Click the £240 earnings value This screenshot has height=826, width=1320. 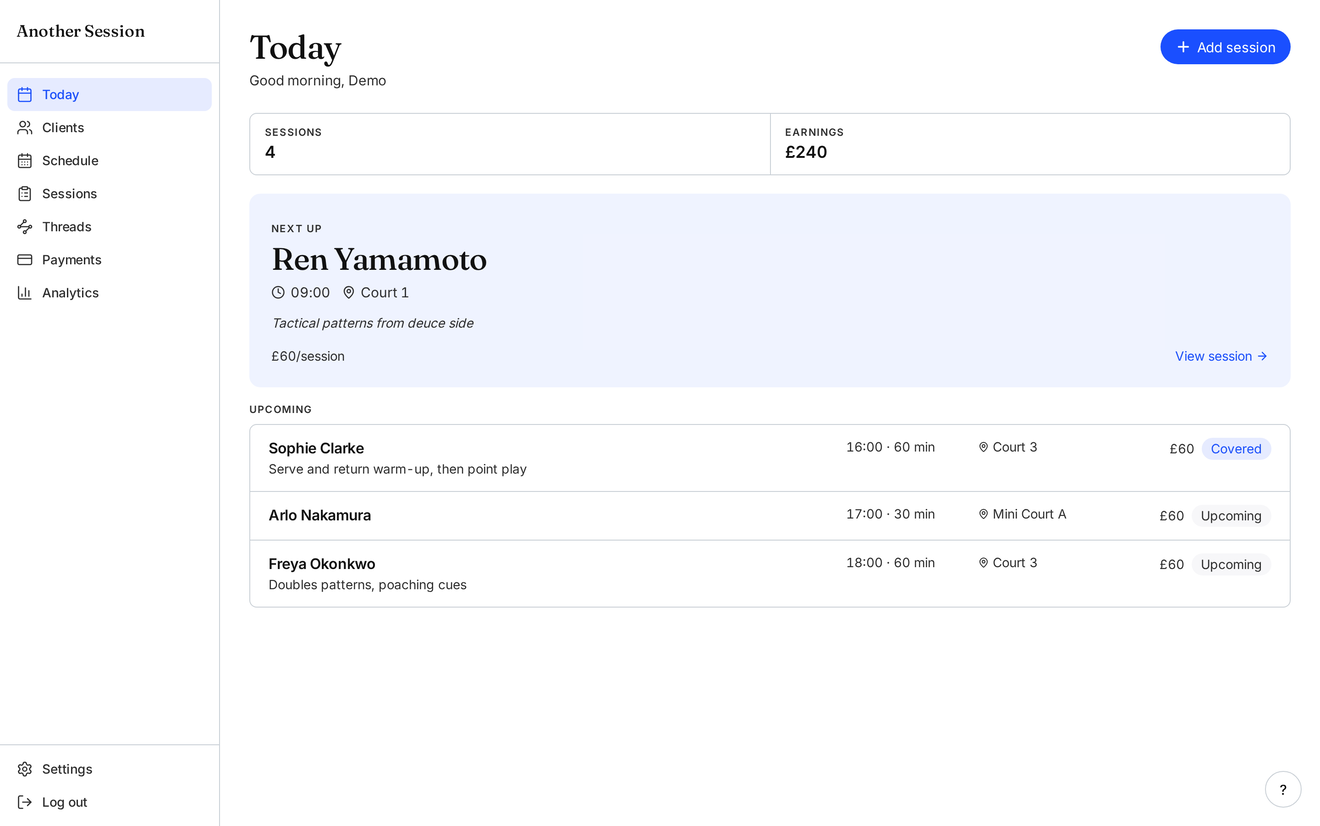pyautogui.click(x=806, y=152)
